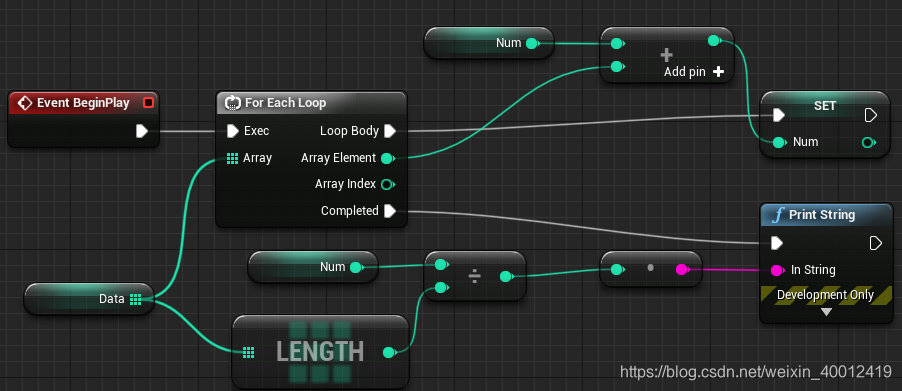This screenshot has width=902, height=391.
Task: Click LENGTH node array input pin
Action: point(249,352)
